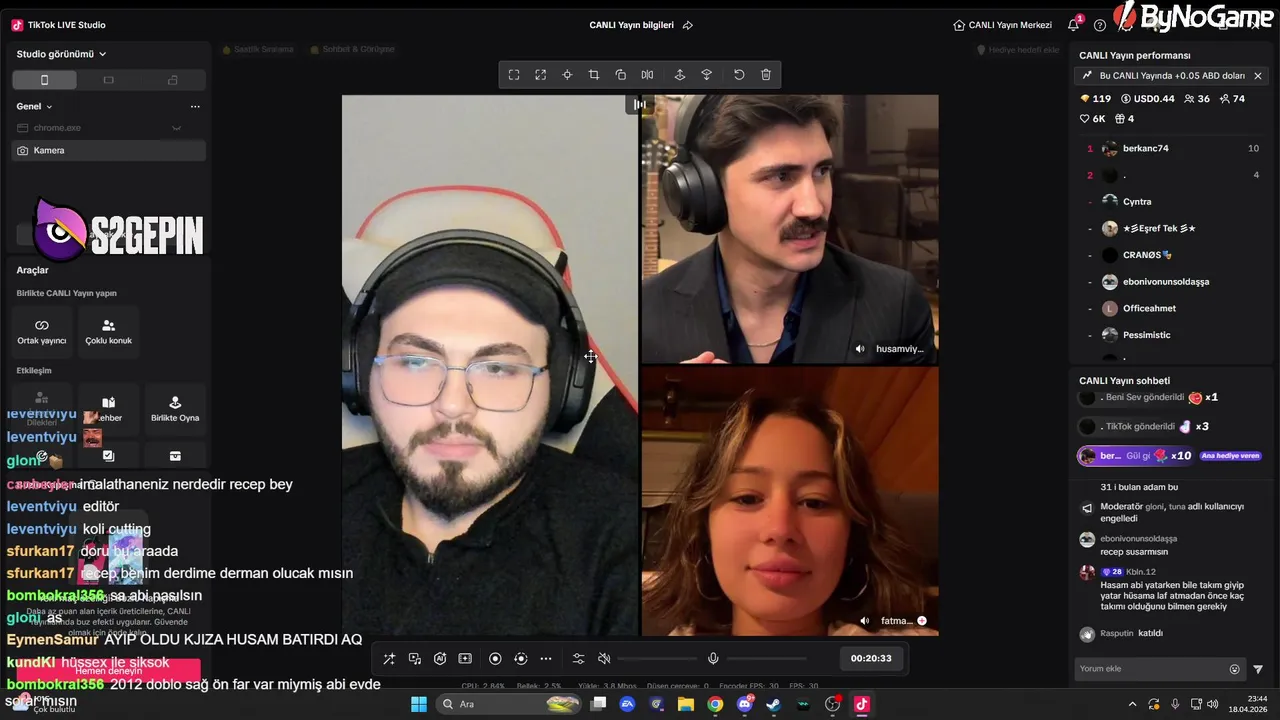Viewport: 1280px width, 720px height.
Task: Open the AI tools icon in the bottom bar
Action: [440, 658]
